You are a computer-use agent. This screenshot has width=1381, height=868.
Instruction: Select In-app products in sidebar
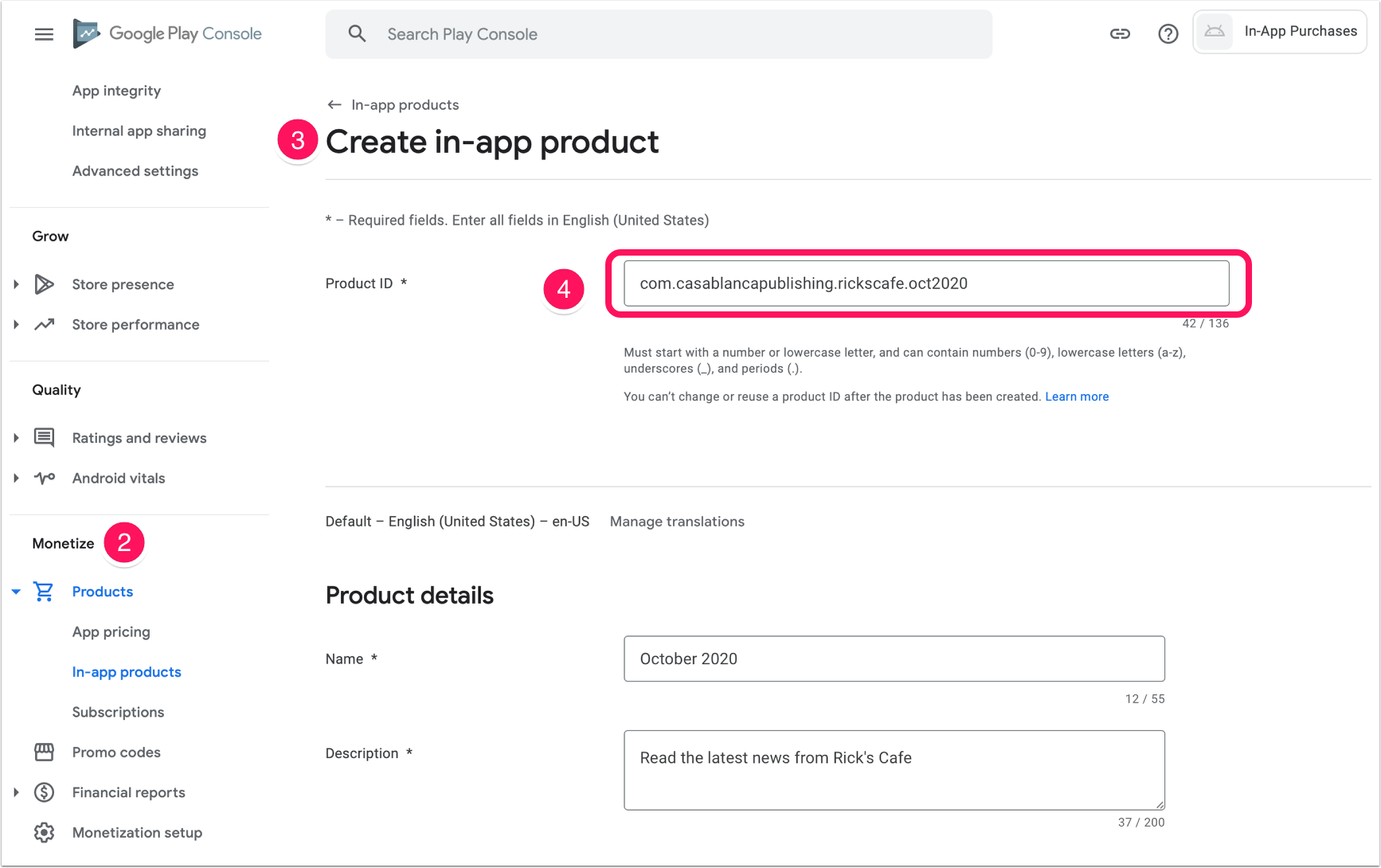[127, 672]
